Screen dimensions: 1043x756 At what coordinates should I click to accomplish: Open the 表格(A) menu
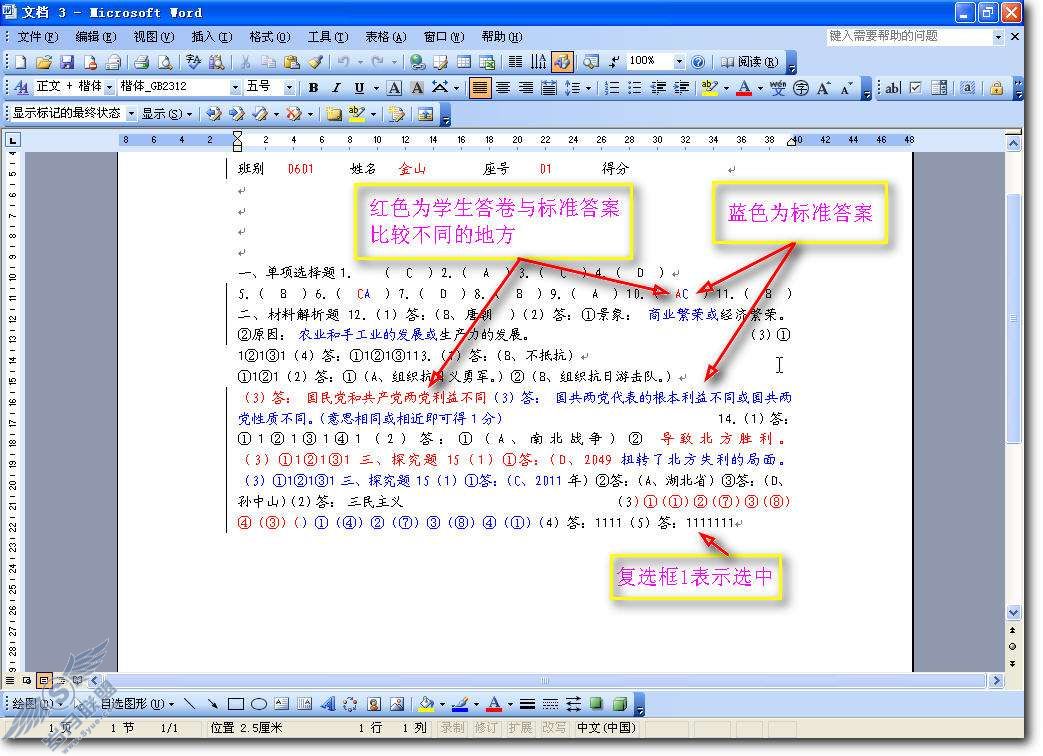(385, 37)
